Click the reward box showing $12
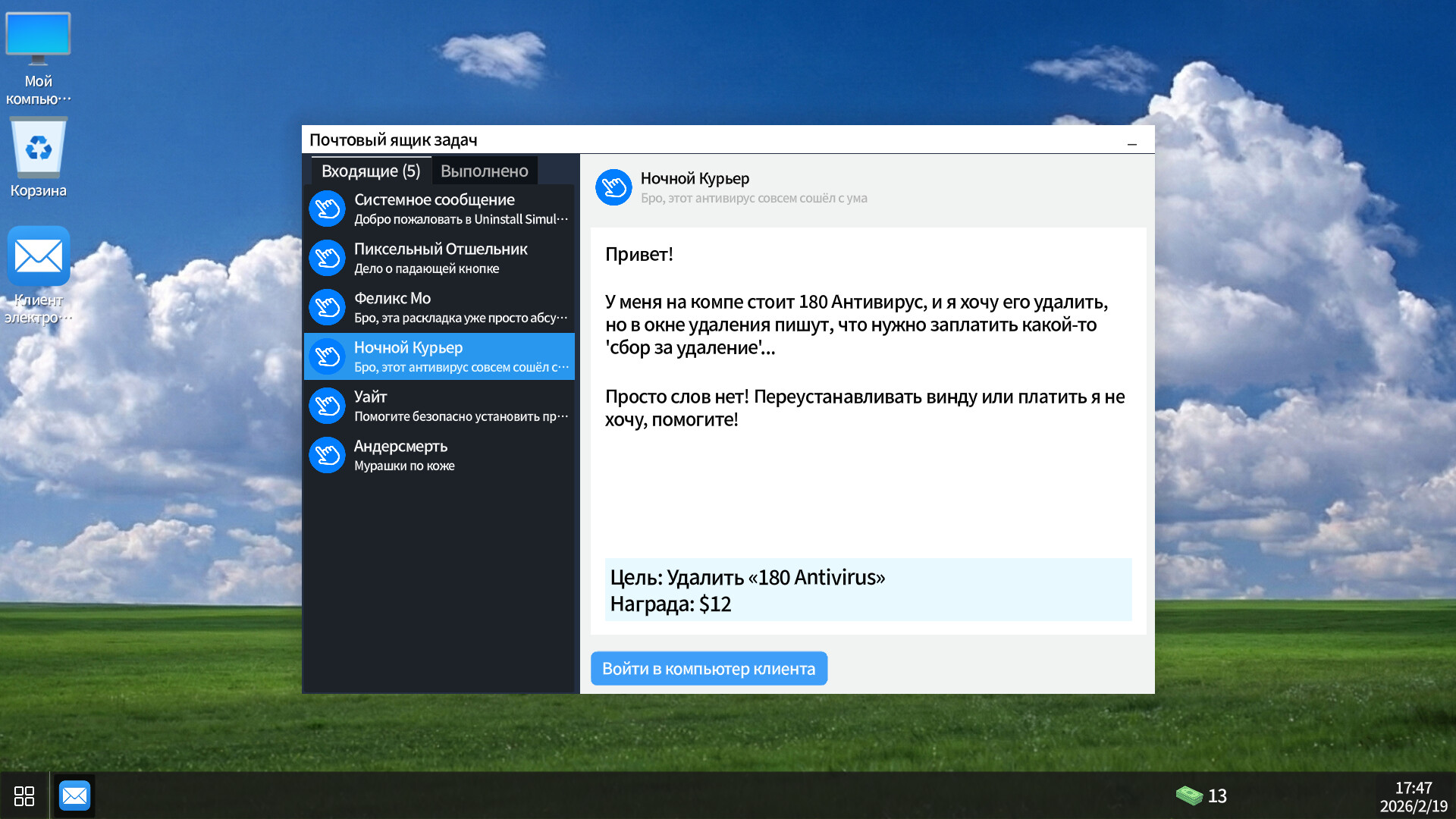Screen dimensions: 1456x819 click(868, 589)
